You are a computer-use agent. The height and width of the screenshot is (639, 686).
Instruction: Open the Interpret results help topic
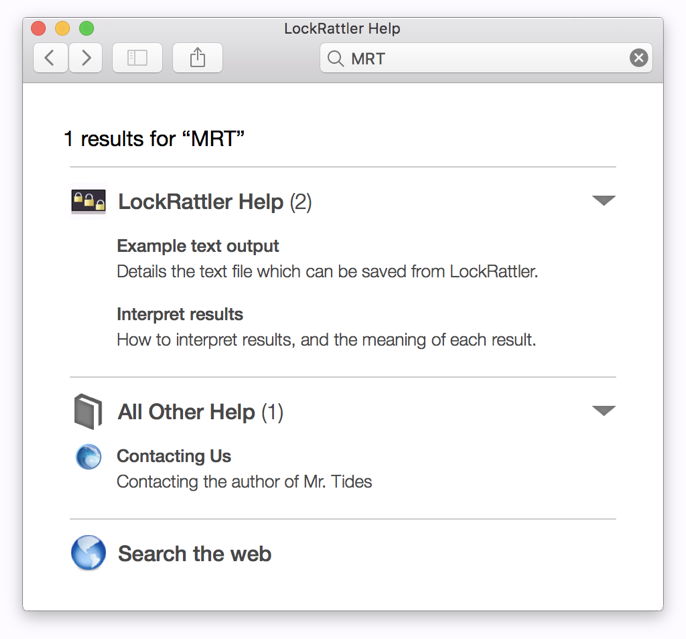click(180, 315)
